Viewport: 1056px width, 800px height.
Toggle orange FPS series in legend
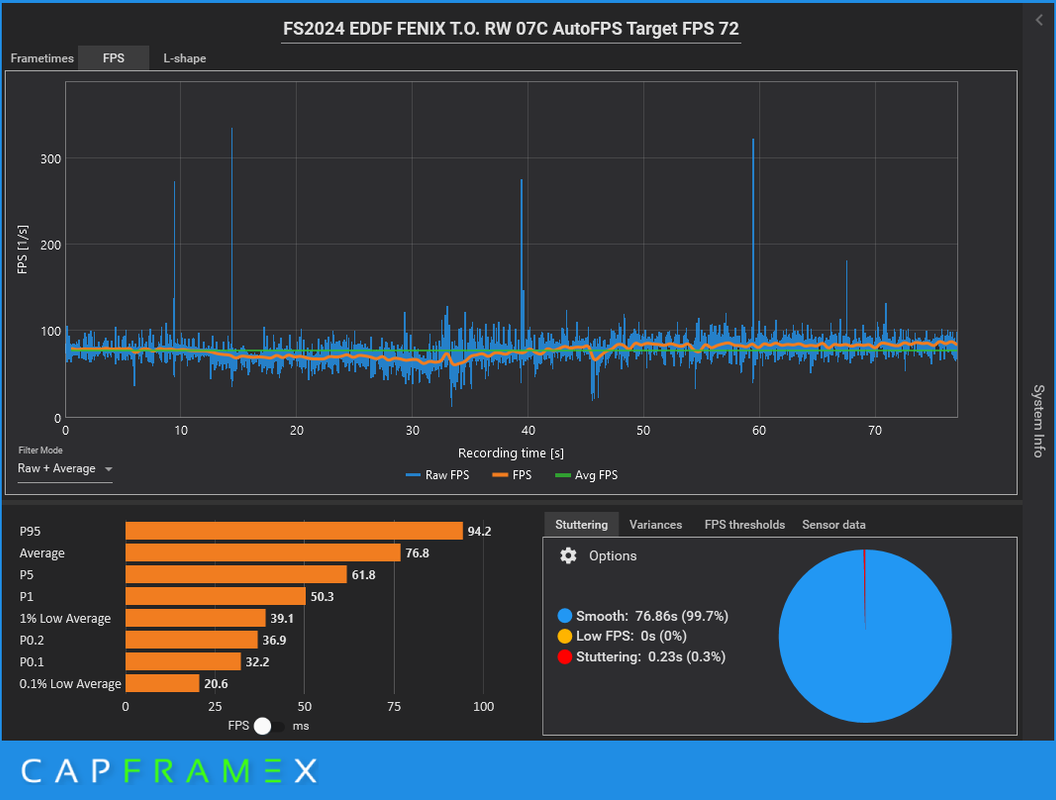512,475
